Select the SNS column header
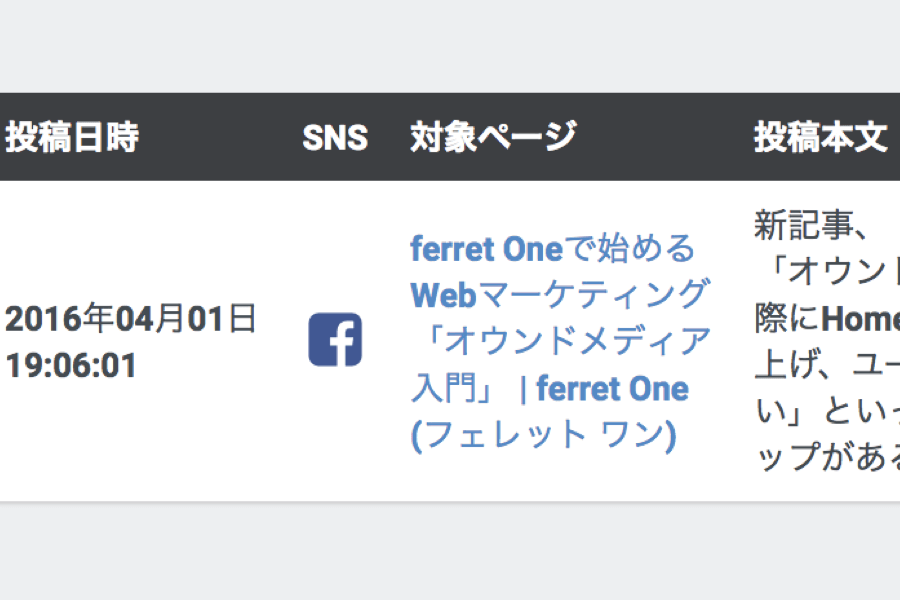This screenshot has width=900, height=600. point(335,138)
